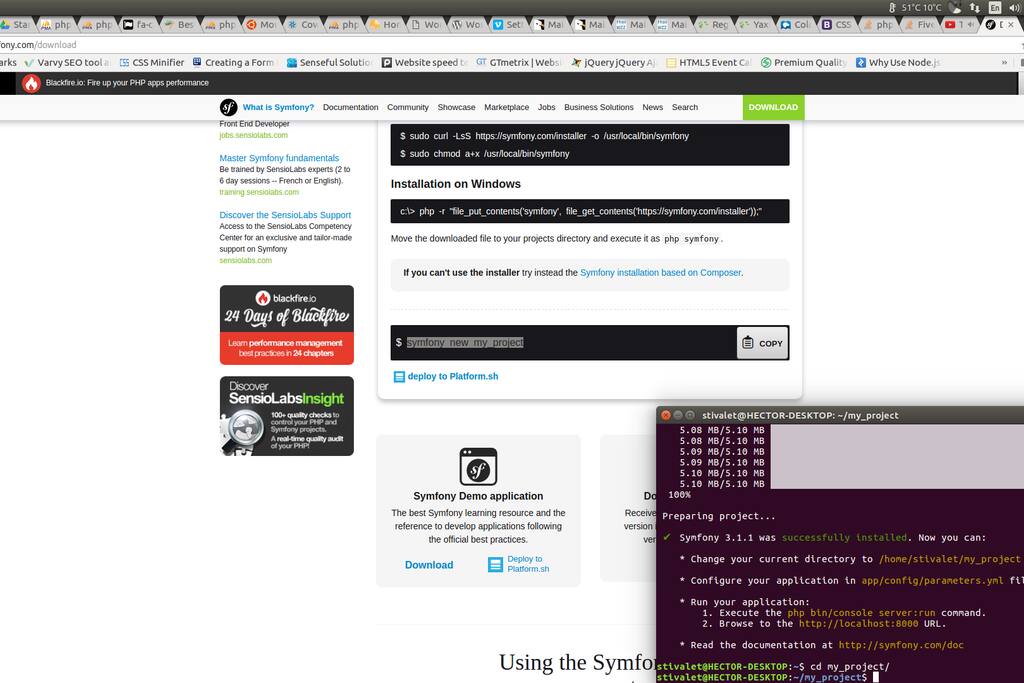
Task: Click the Website speed test bookmark icon
Action: 387,63
